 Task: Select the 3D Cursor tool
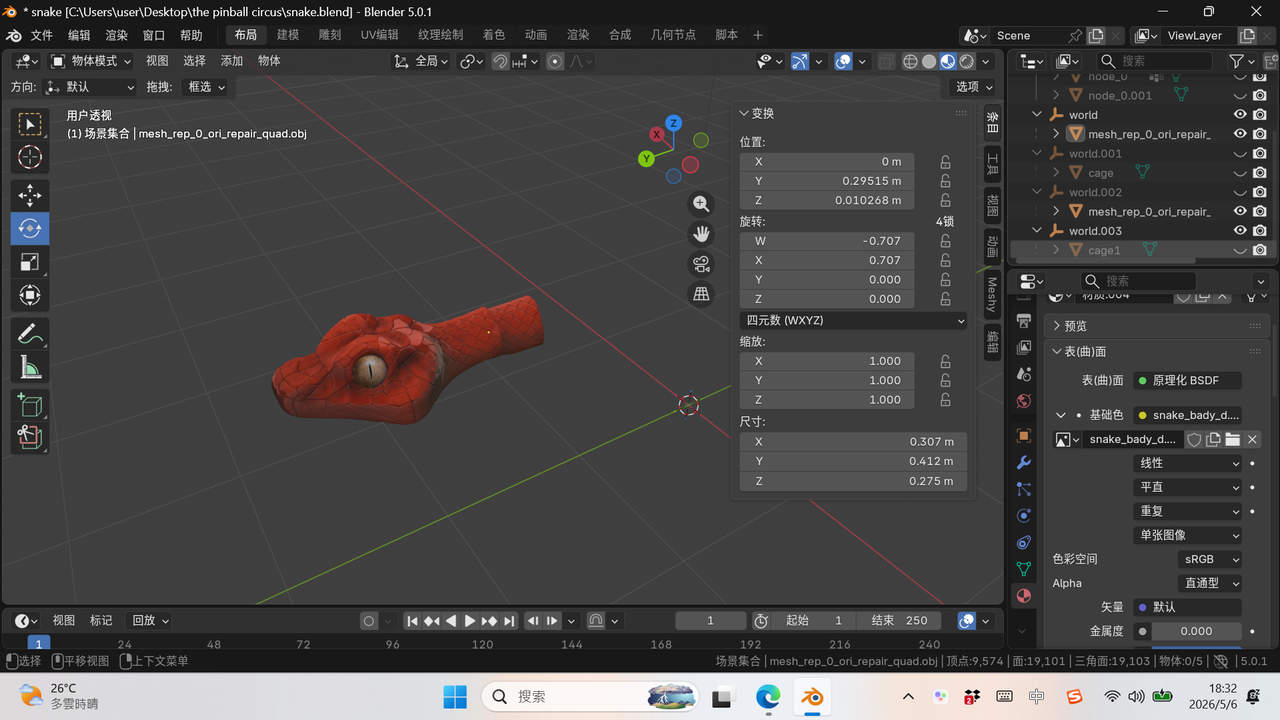30,157
